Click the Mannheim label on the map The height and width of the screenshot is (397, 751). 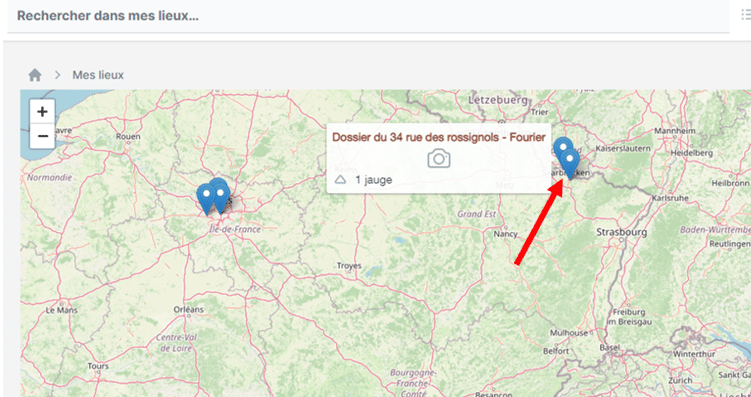coord(674,131)
